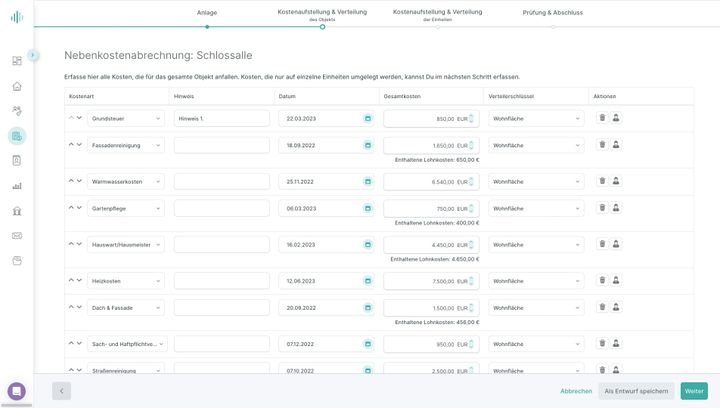Viewport: 720px width, 408px height.
Task: Open the bank icon in the sidebar
Action: 17,211
